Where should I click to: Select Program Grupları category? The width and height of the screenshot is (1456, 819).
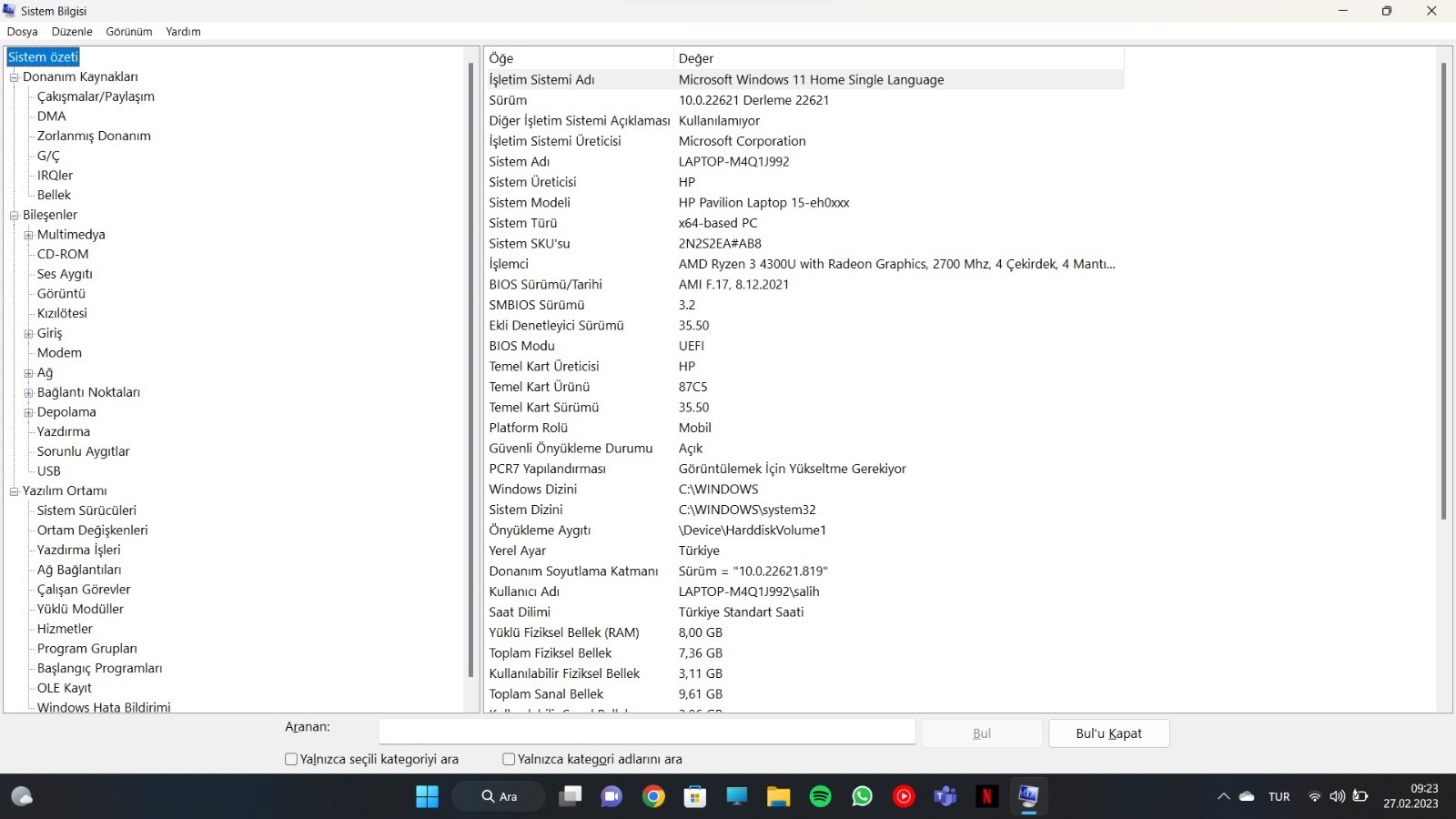pyautogui.click(x=87, y=649)
